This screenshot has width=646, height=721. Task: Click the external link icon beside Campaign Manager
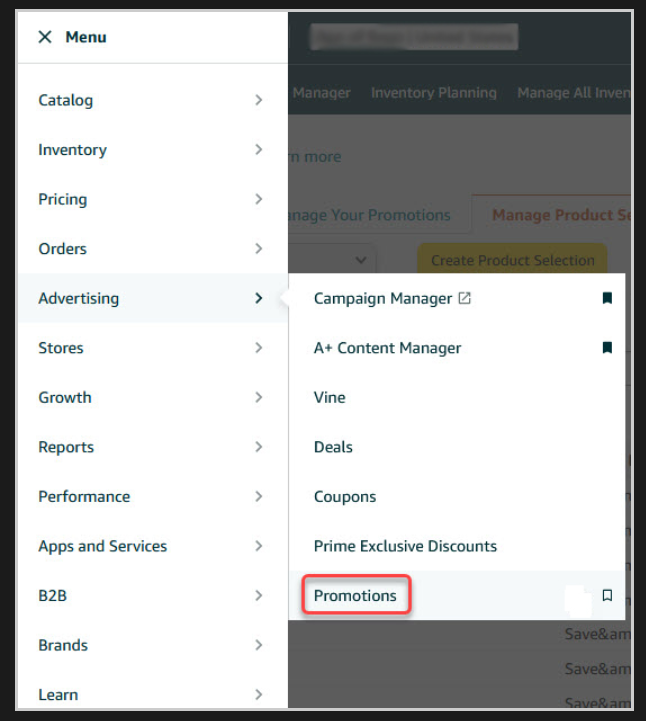464,298
